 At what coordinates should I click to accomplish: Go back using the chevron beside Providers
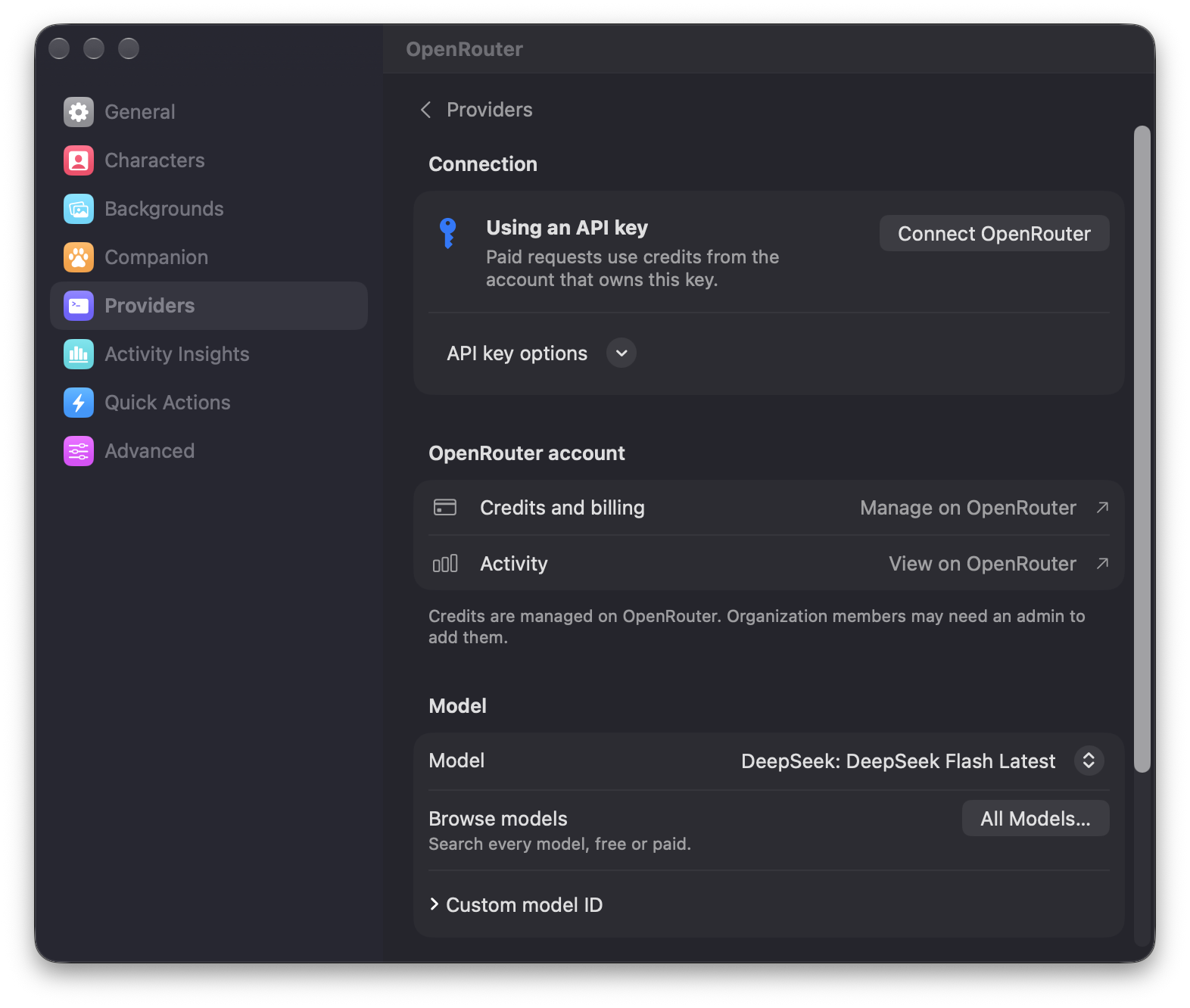[x=425, y=110]
